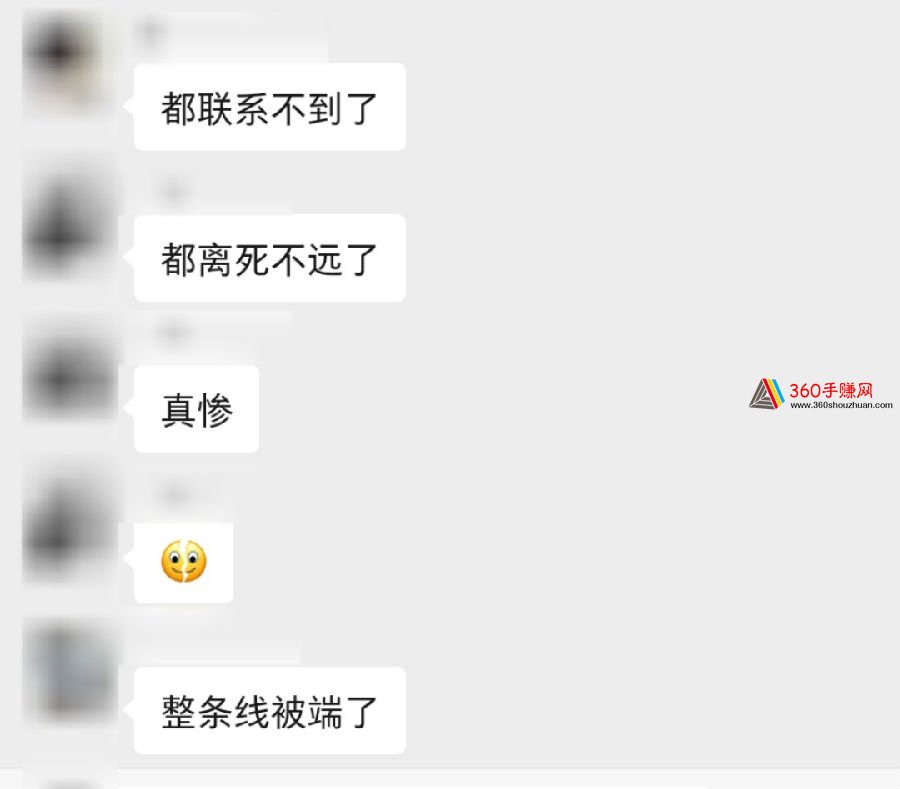Click the white bubble around the emoji
Viewport: 900px width, 789px height.
click(x=184, y=563)
